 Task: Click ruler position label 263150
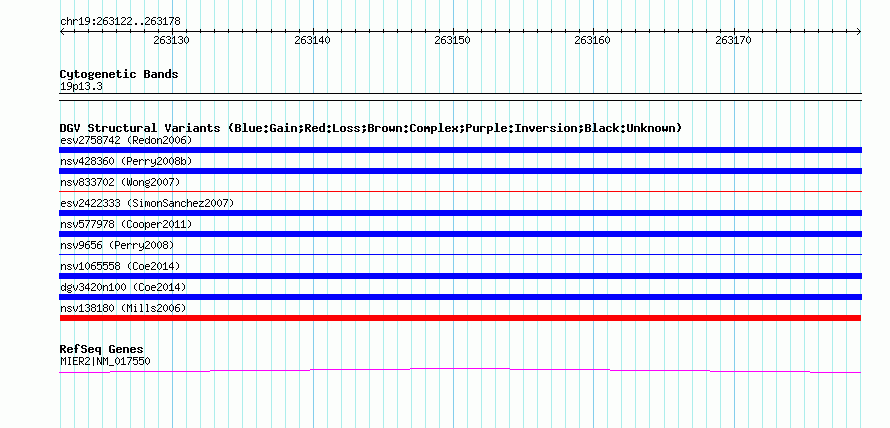coord(452,40)
